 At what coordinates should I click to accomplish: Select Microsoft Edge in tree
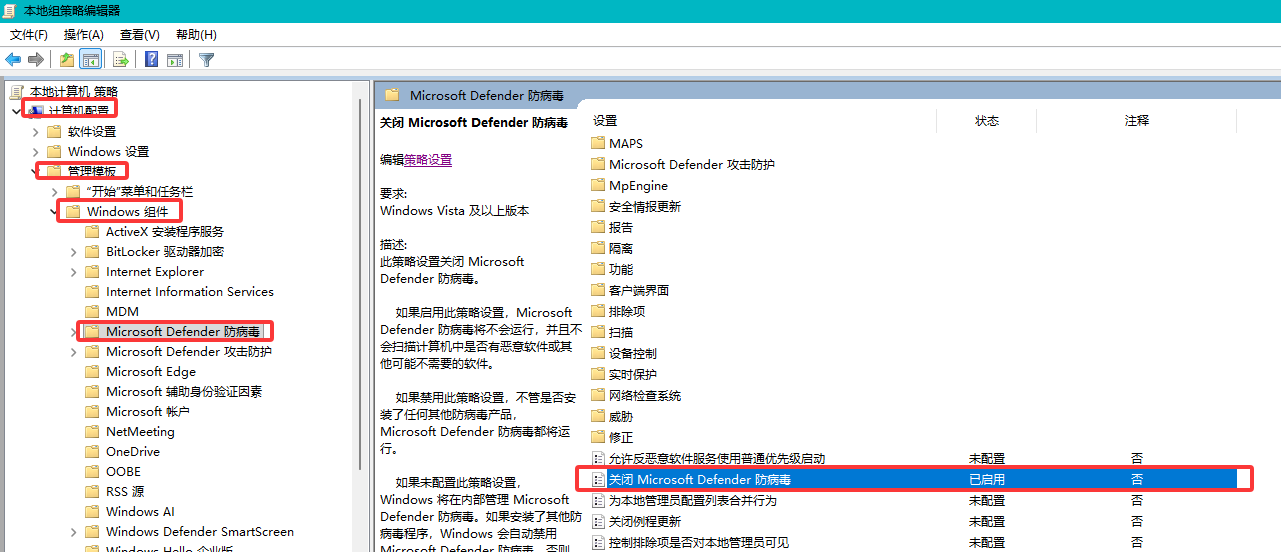coord(151,371)
